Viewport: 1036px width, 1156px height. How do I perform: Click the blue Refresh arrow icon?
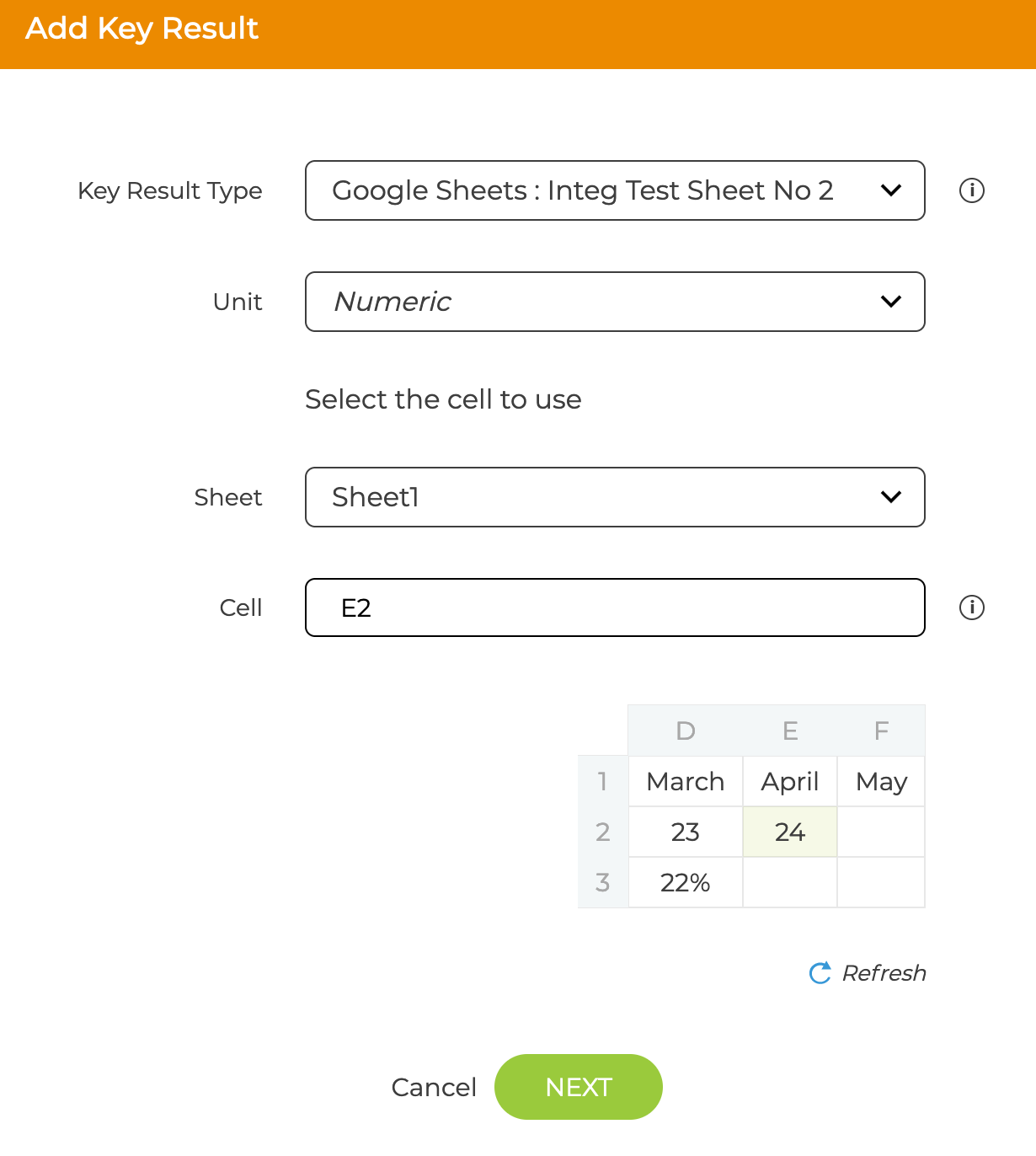click(x=820, y=973)
